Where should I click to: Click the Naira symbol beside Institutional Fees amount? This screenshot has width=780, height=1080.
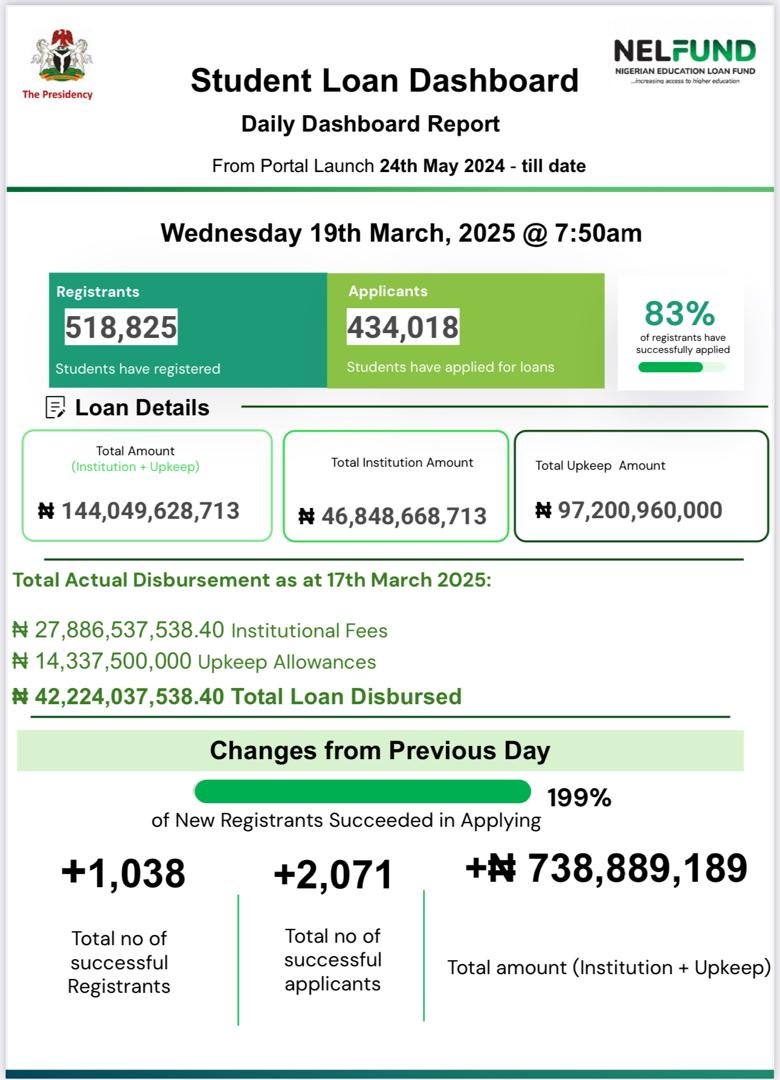[20, 630]
